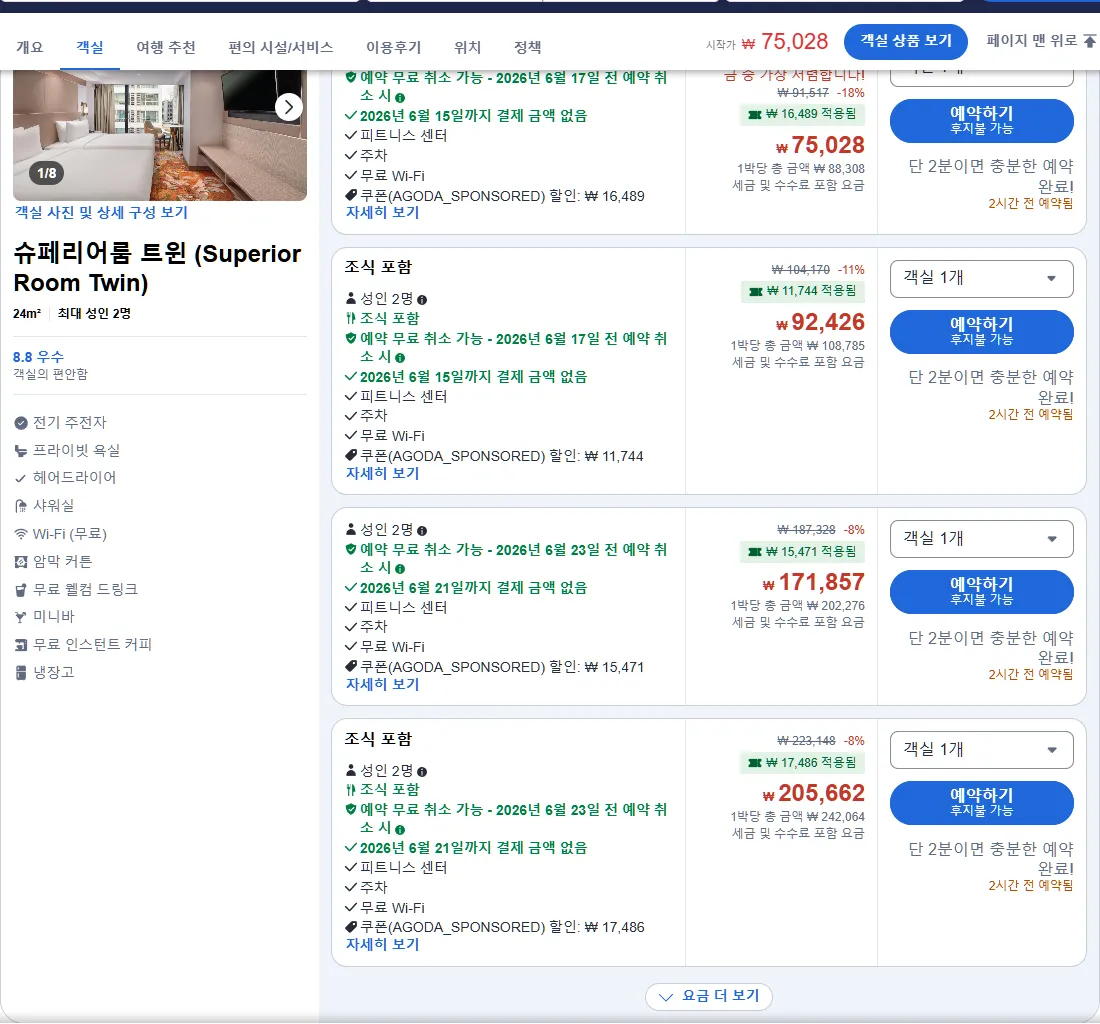Click 예약하기 for the ₩75,028 offer
1100x1024 pixels.
pos(981,120)
